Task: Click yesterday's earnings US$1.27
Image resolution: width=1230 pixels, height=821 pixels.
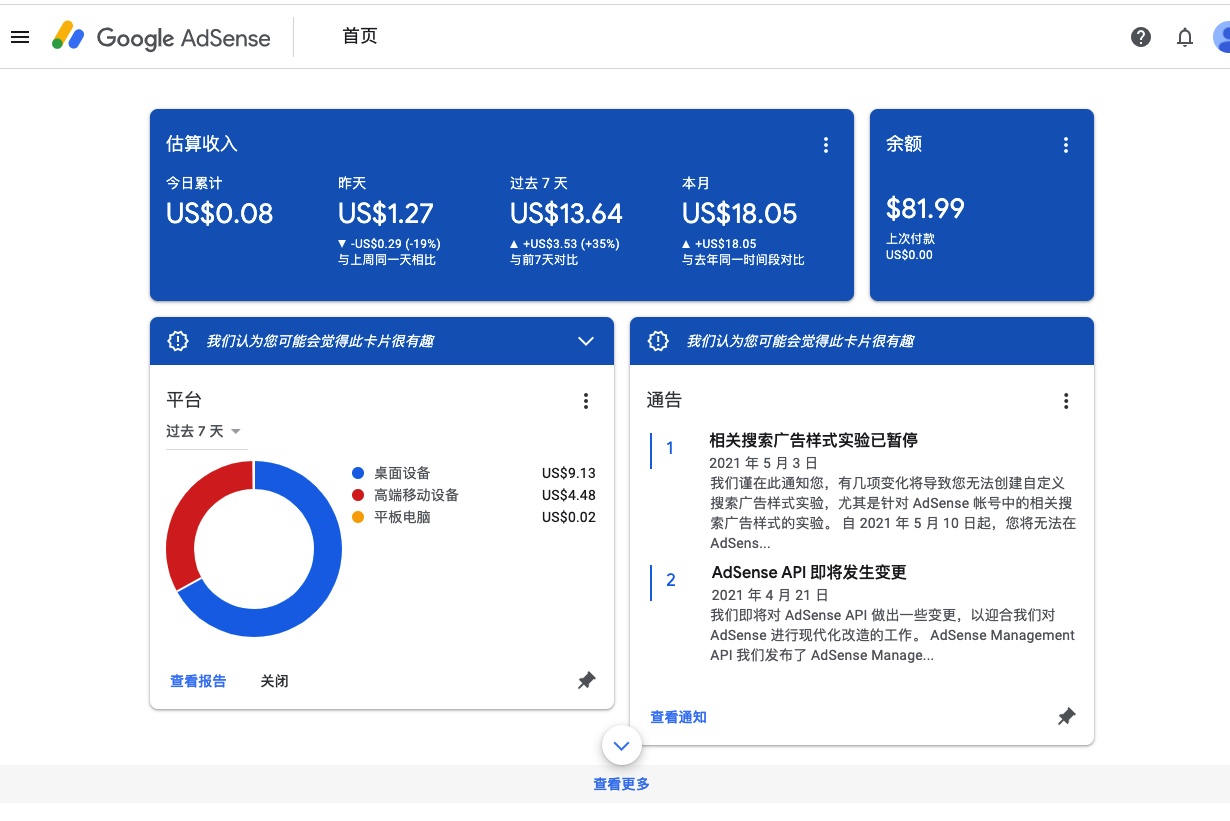Action: point(386,214)
